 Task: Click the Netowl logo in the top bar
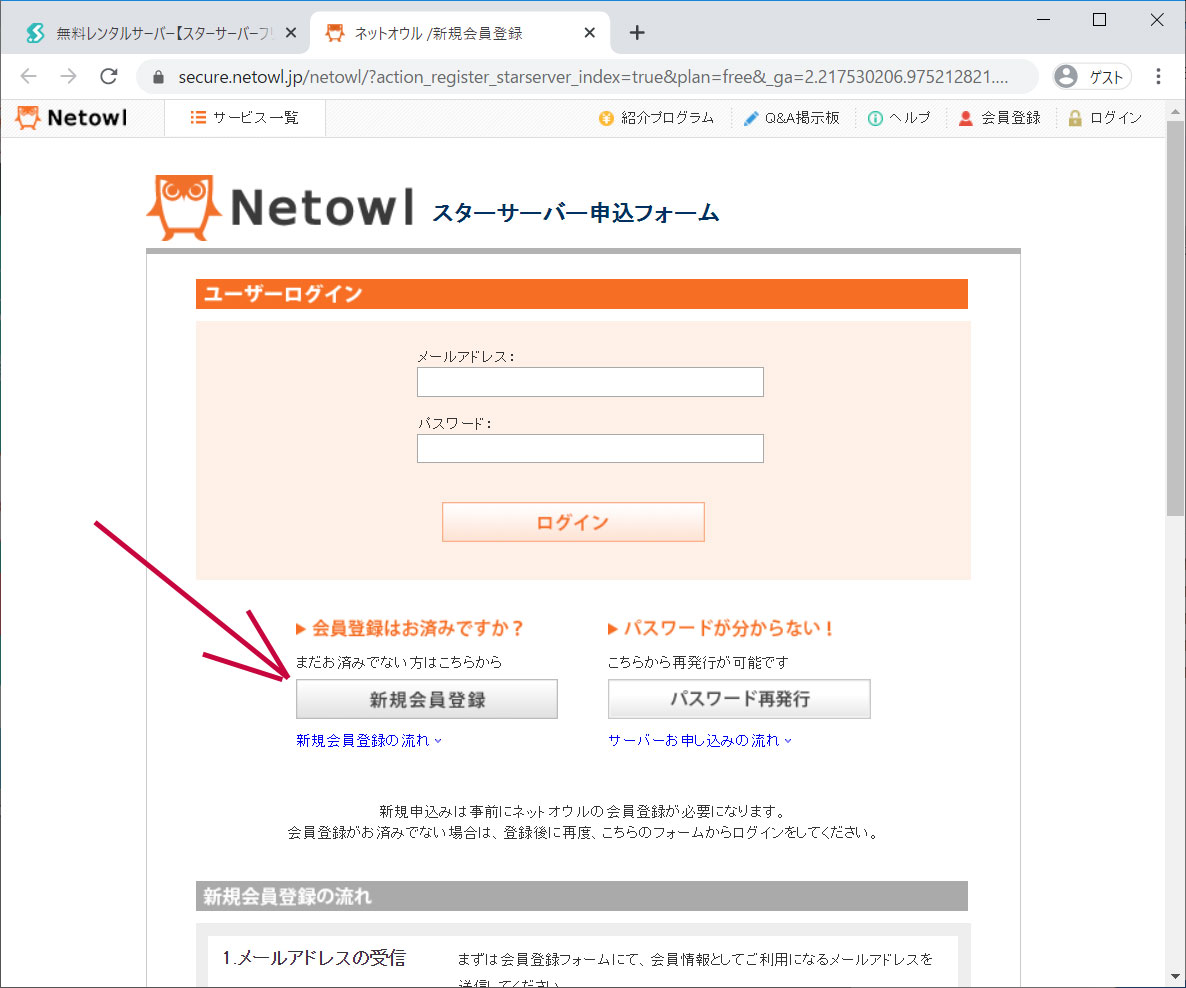71,118
